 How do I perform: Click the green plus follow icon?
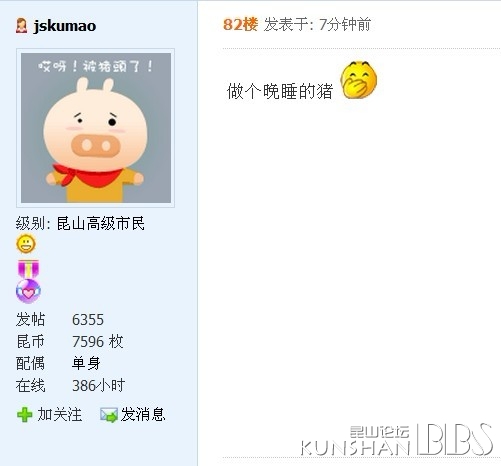tap(25, 415)
